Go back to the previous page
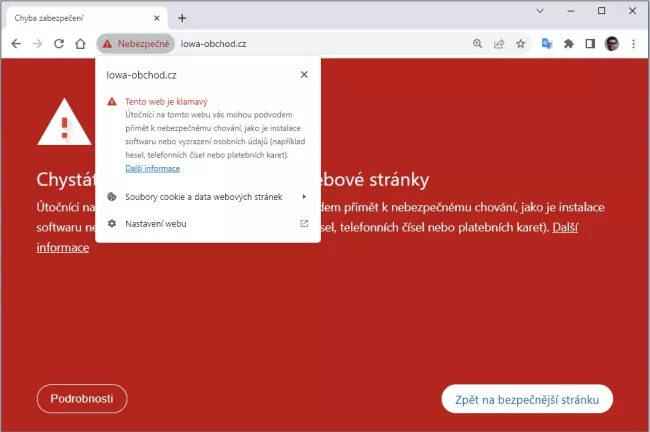This screenshot has width=650, height=432. 16,44
